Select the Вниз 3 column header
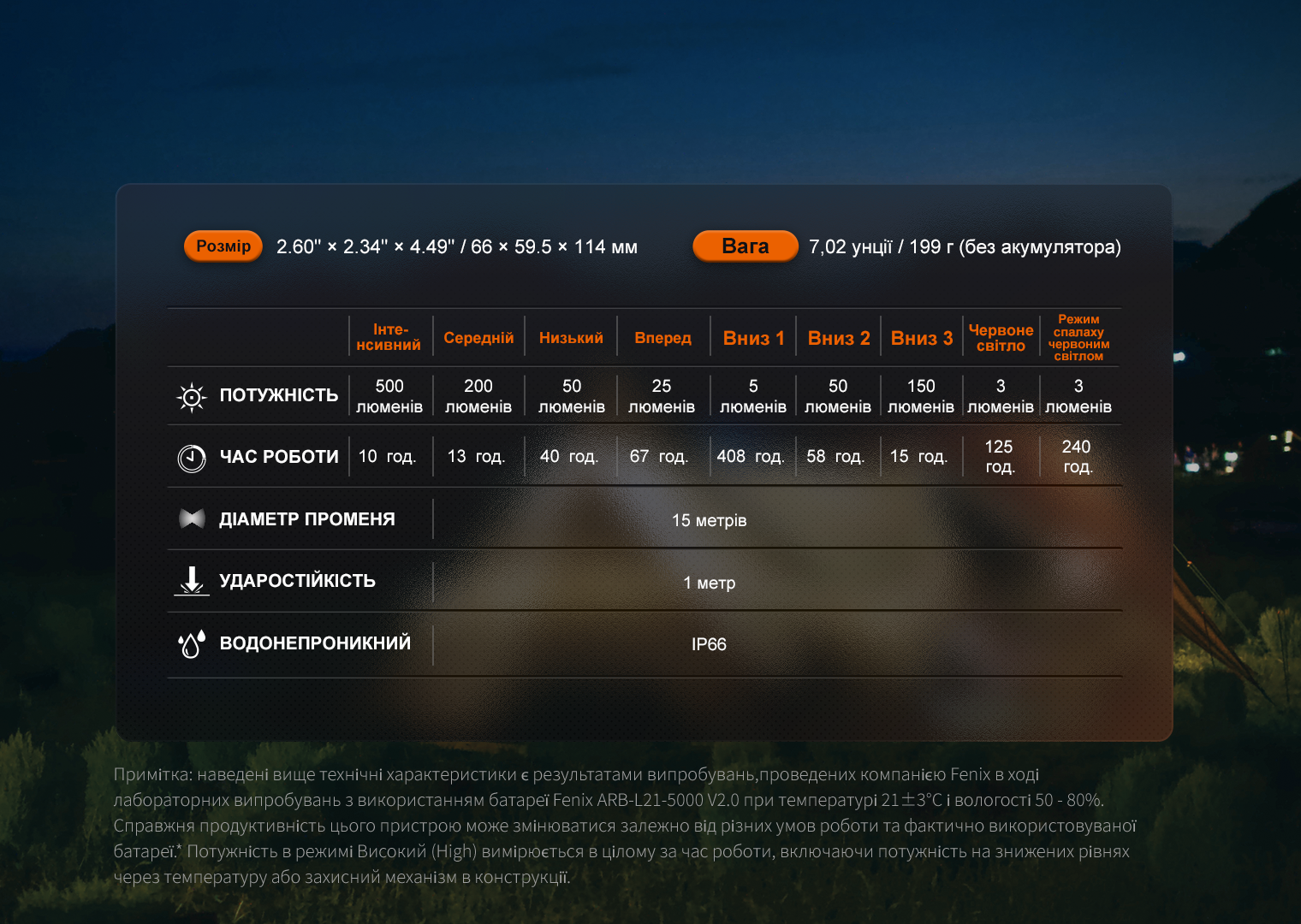The width and height of the screenshot is (1301, 924). [922, 338]
